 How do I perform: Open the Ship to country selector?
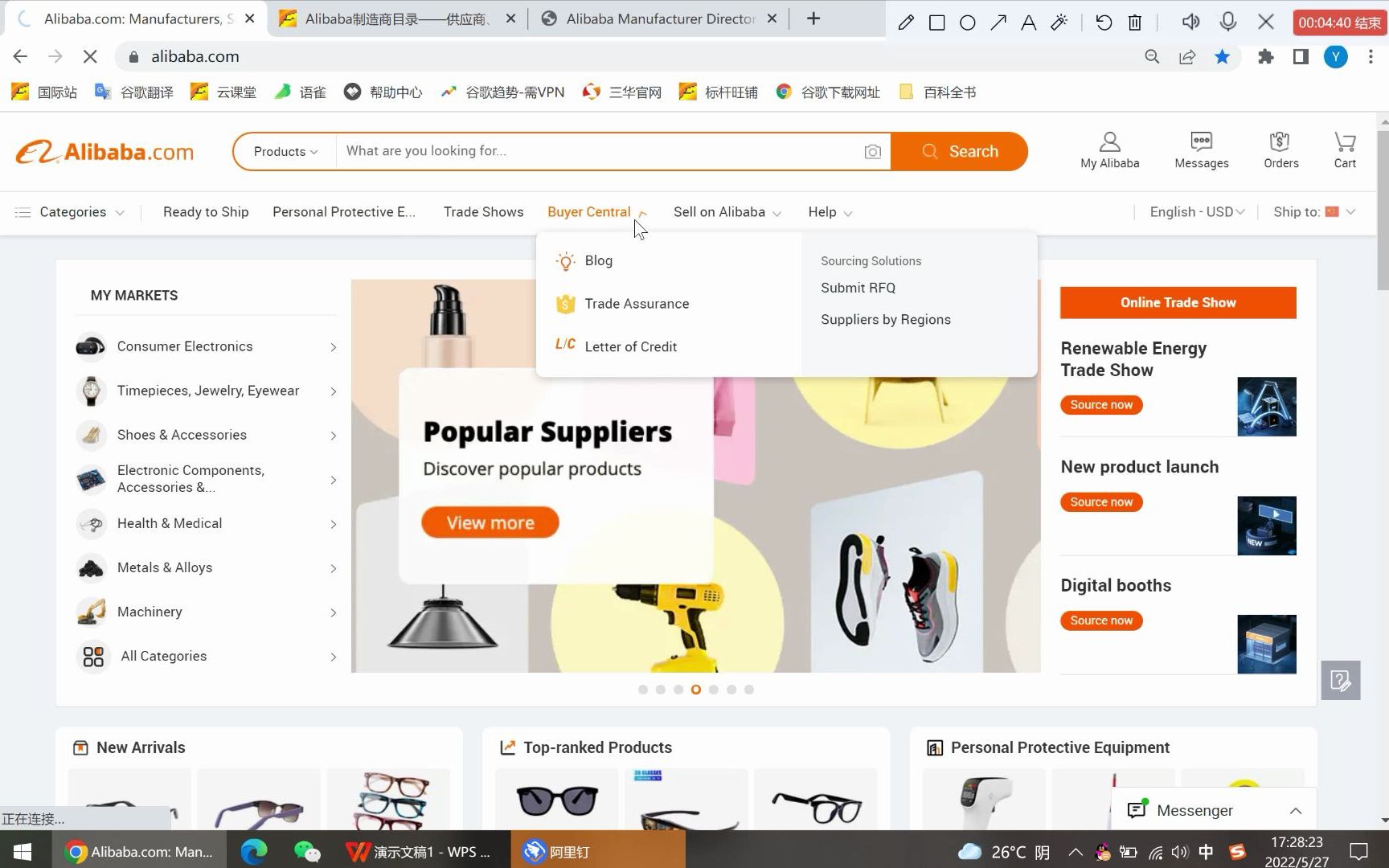tap(1314, 212)
